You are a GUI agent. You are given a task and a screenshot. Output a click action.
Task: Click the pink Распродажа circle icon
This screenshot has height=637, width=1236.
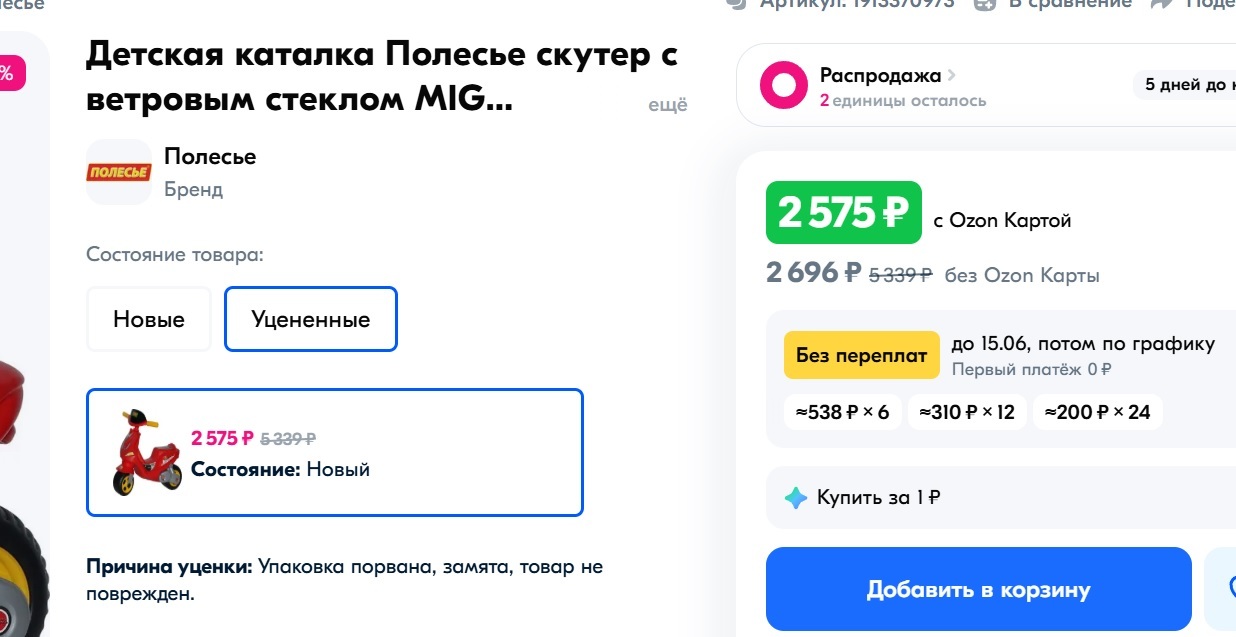(x=783, y=85)
